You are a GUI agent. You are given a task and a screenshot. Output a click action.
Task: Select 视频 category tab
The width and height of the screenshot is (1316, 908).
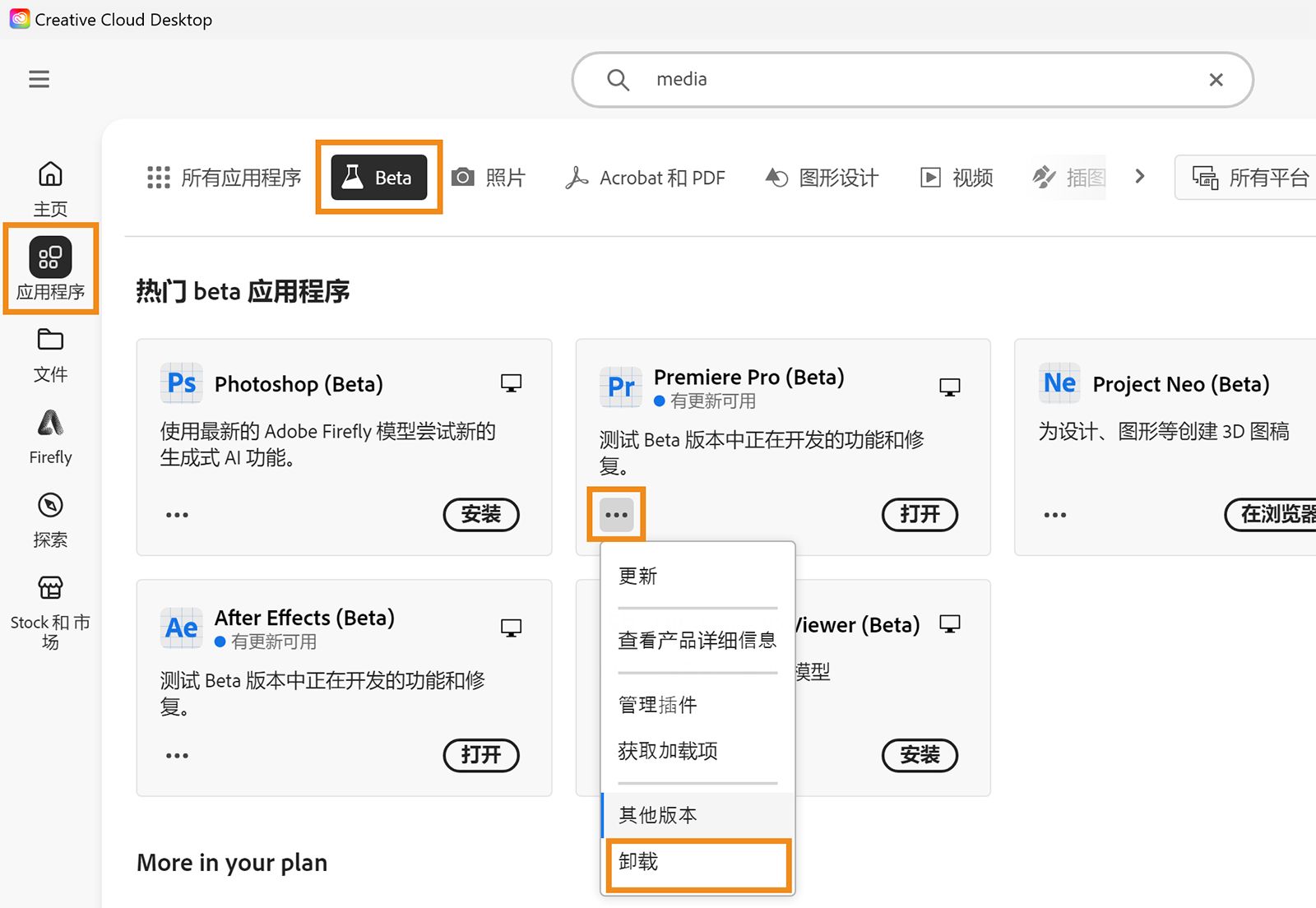[957, 178]
